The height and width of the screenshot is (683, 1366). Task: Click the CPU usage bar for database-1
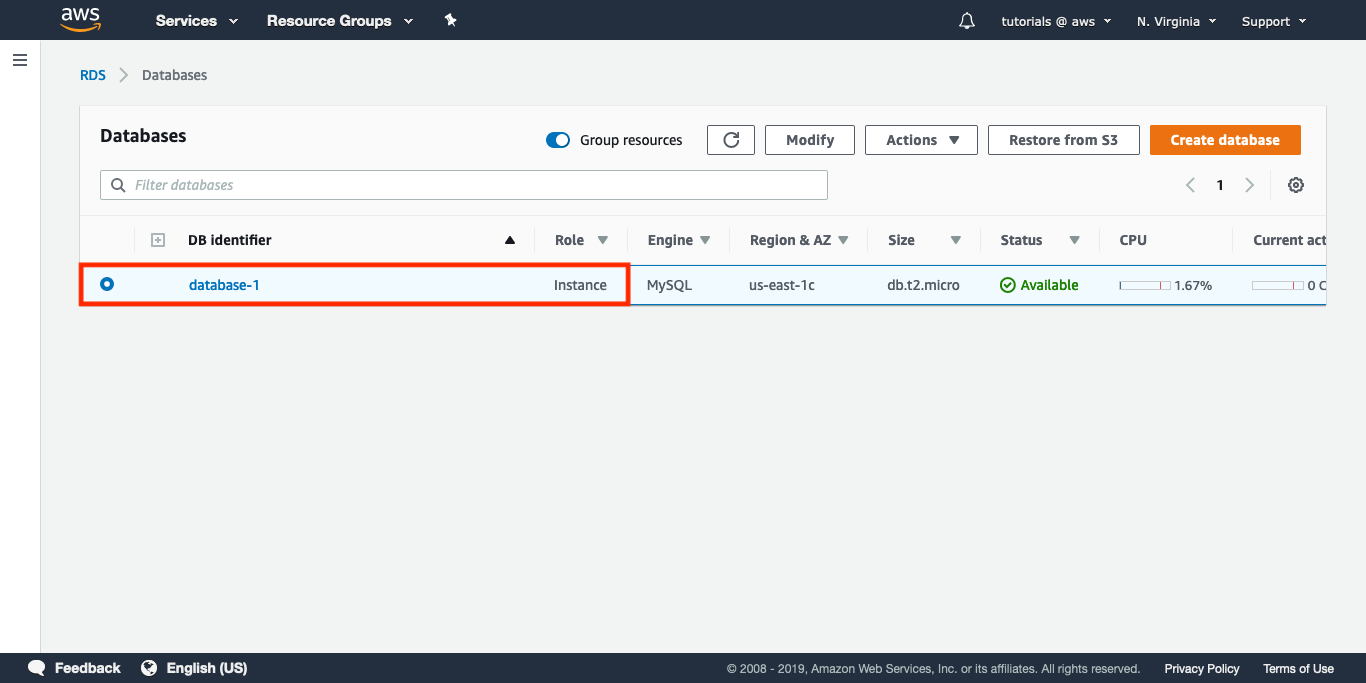click(x=1145, y=286)
